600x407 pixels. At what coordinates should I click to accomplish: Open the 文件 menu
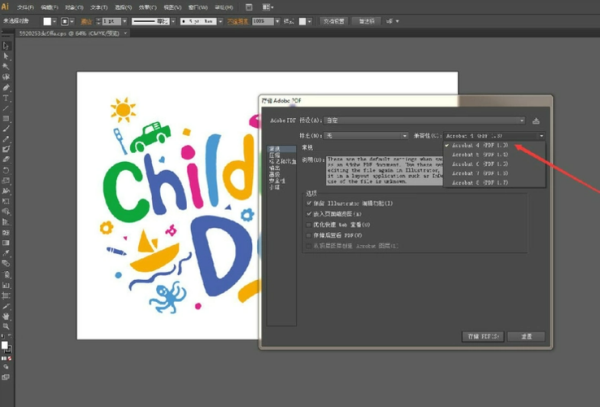click(x=22, y=7)
